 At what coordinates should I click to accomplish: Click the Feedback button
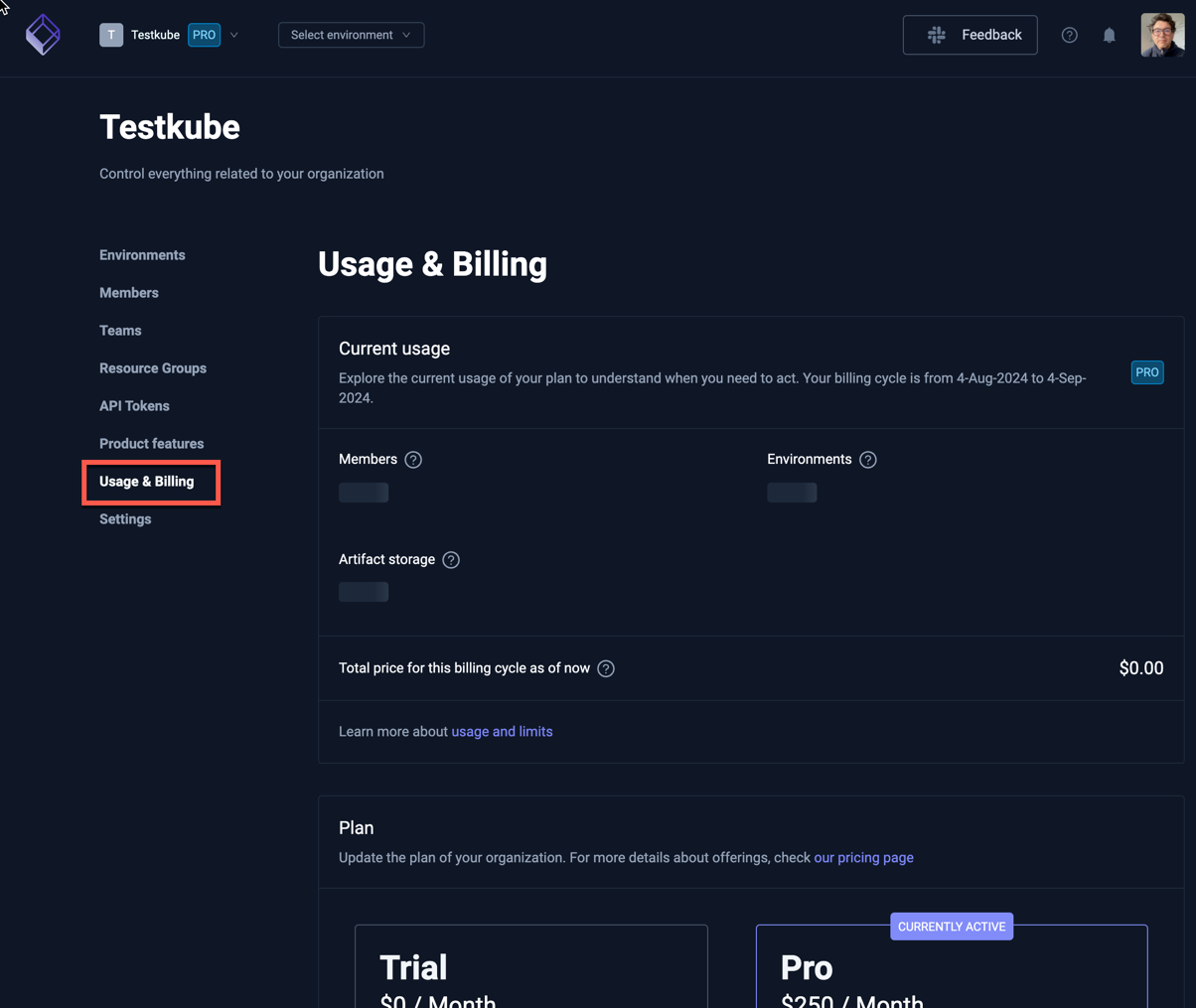click(970, 35)
